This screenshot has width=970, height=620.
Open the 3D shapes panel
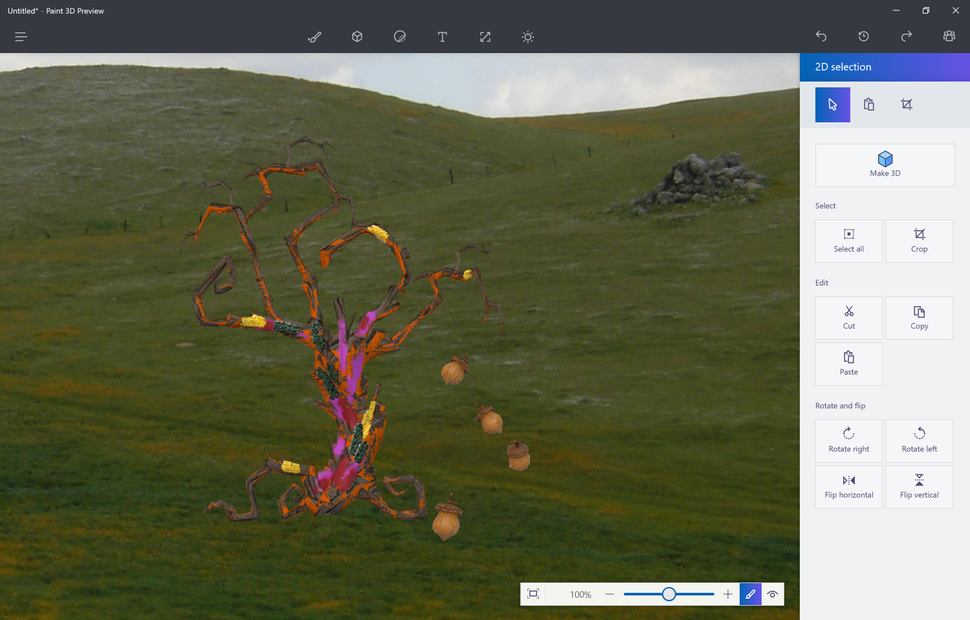[357, 37]
